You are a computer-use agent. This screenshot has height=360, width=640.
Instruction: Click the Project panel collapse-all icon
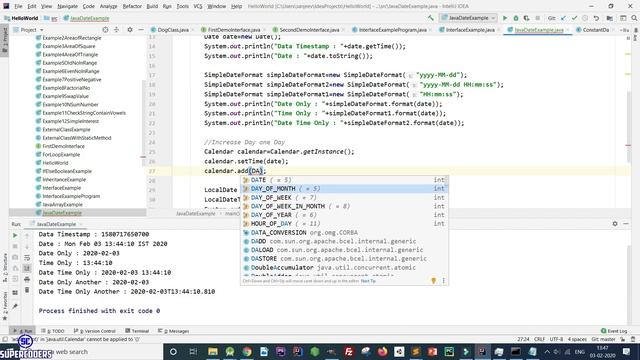click(x=116, y=30)
